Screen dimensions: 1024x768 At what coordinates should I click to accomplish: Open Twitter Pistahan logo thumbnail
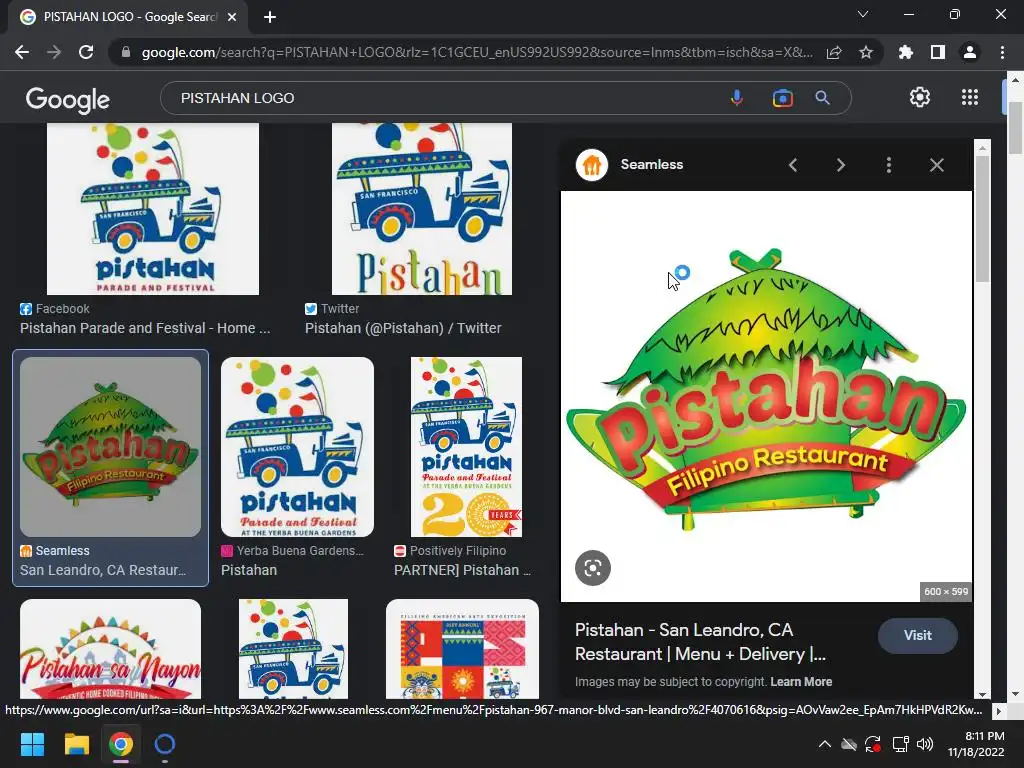[422, 209]
